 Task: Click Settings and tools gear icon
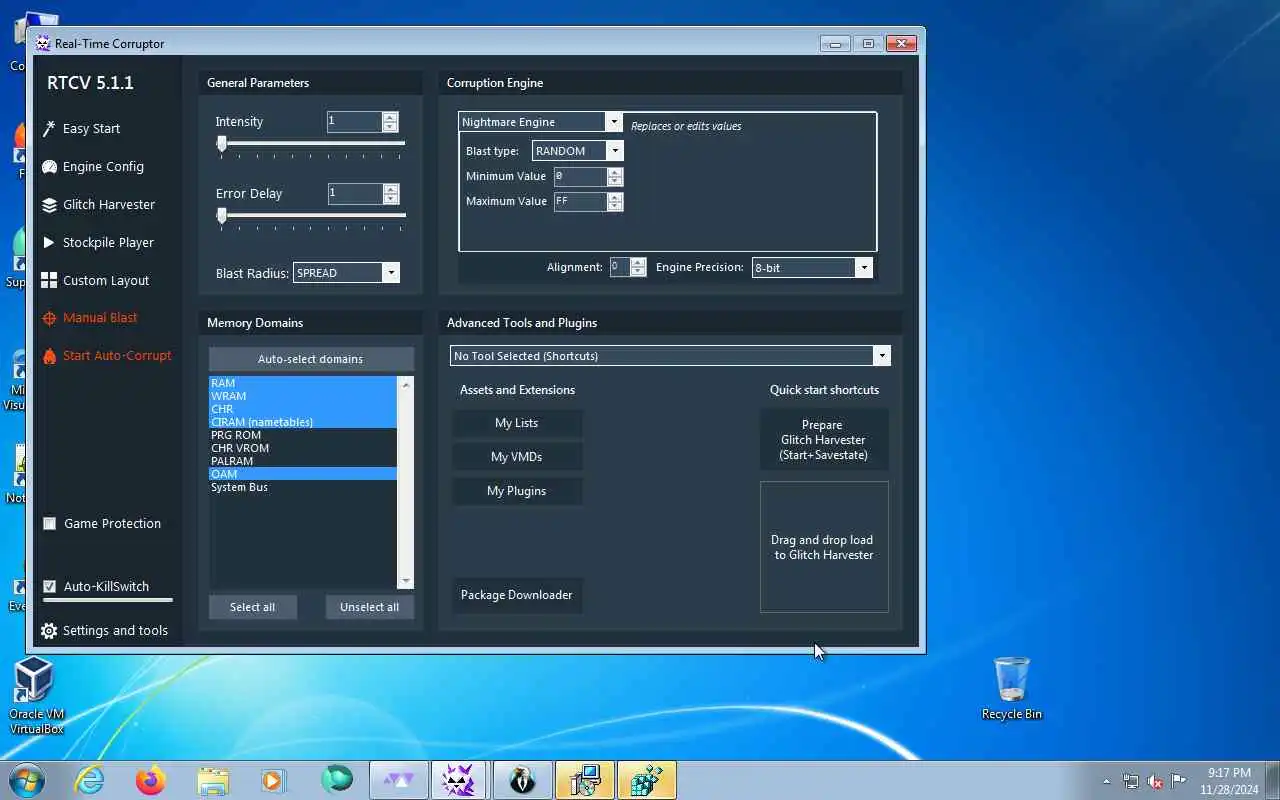click(x=49, y=631)
